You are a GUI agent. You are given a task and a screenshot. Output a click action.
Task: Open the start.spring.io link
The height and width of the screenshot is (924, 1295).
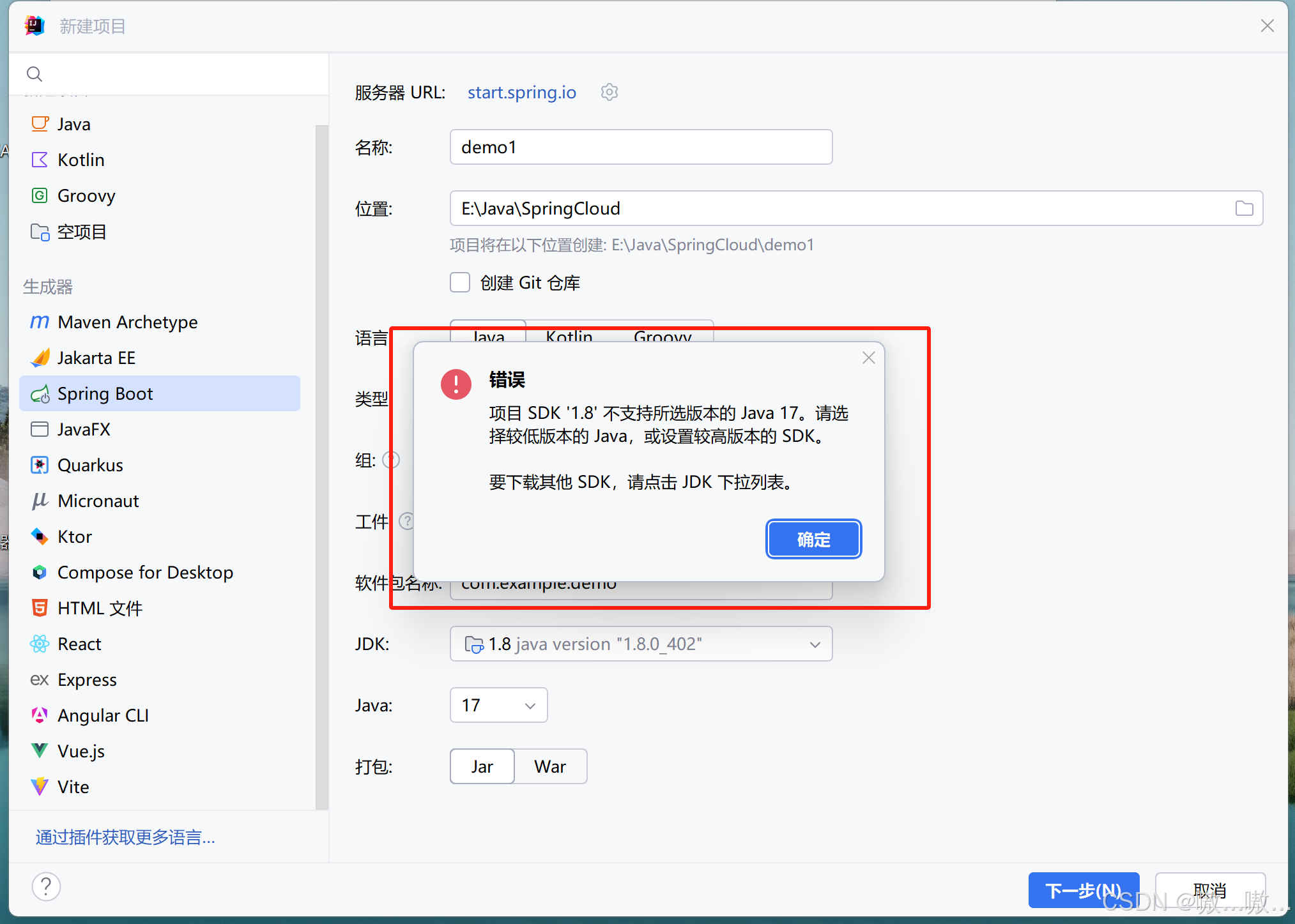tap(521, 92)
